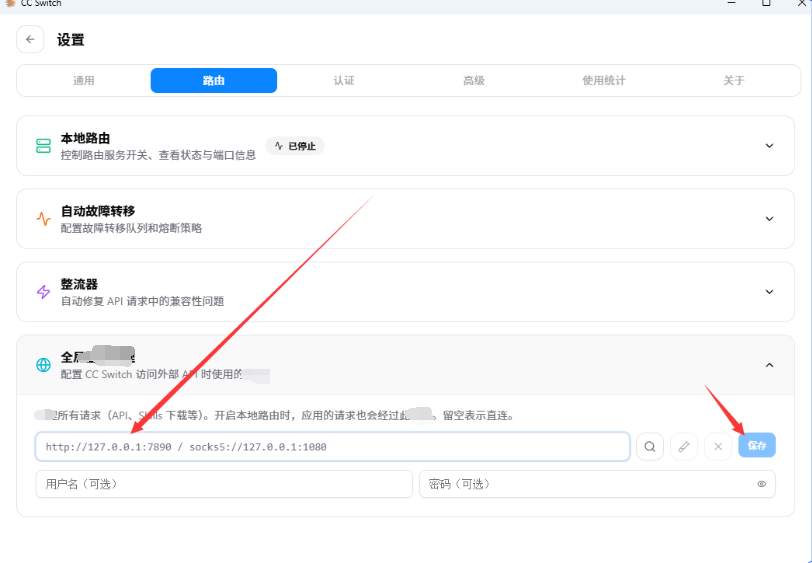
Task: Open the 高级 tab
Action: (x=474, y=80)
